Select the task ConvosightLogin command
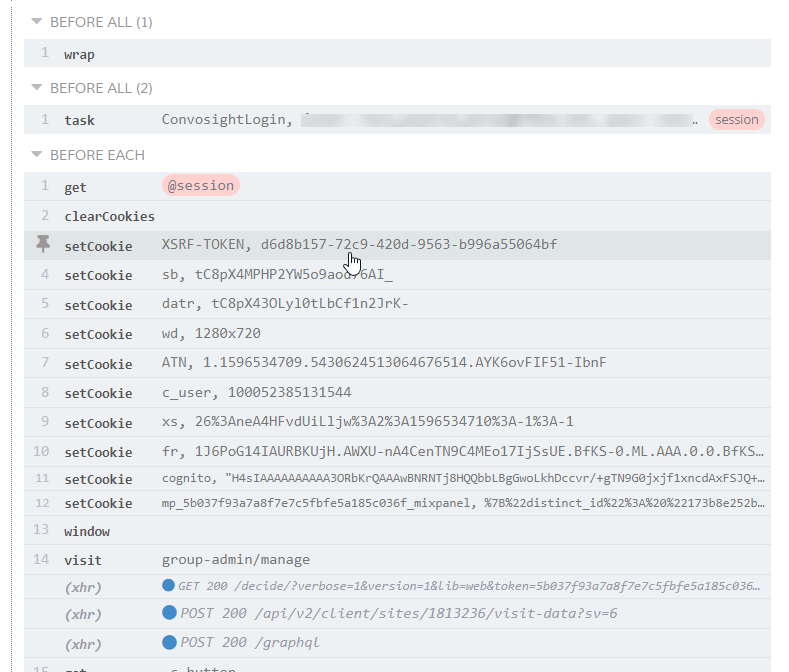789x672 pixels. (397, 120)
